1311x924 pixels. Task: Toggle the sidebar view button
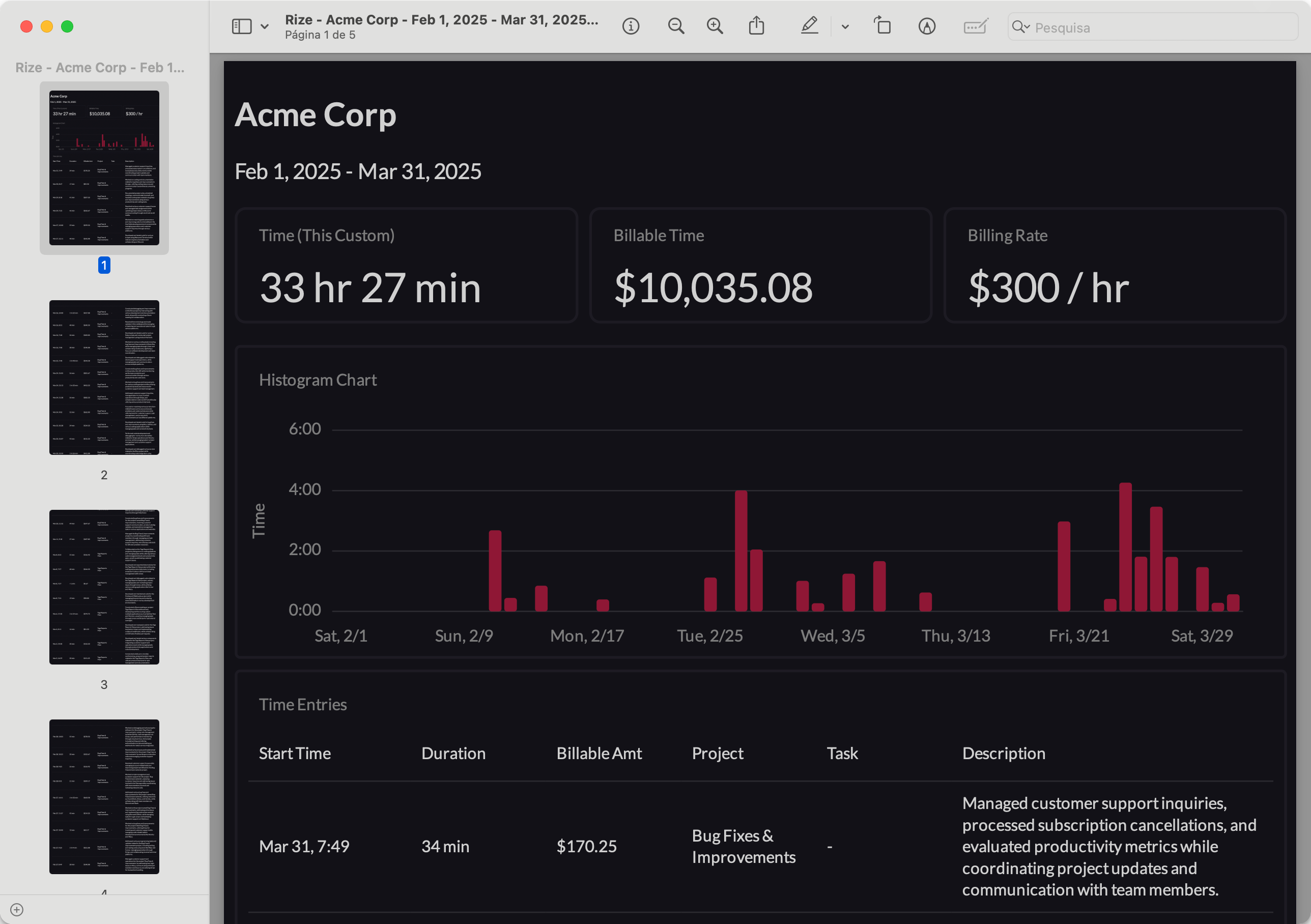click(242, 26)
